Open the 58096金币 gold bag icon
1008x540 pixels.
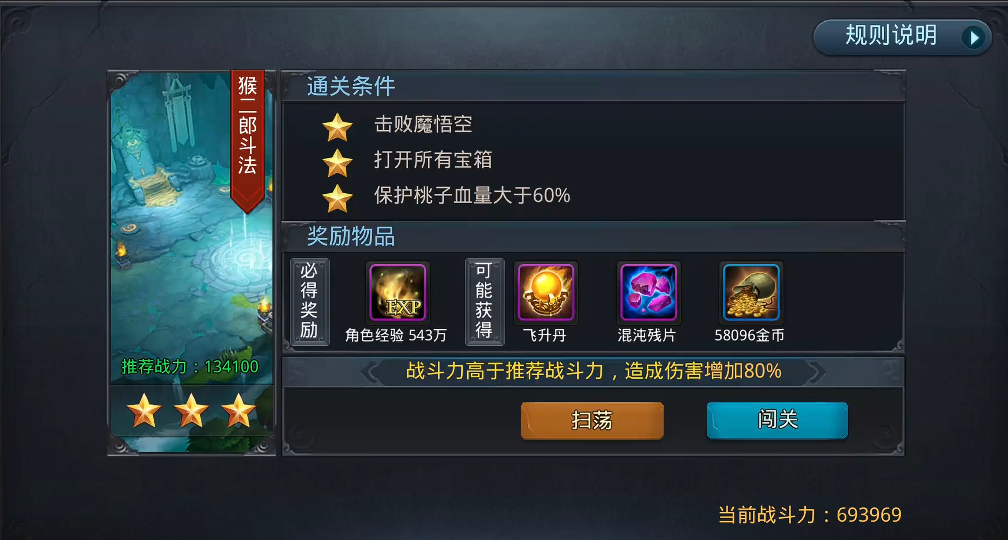pos(751,292)
